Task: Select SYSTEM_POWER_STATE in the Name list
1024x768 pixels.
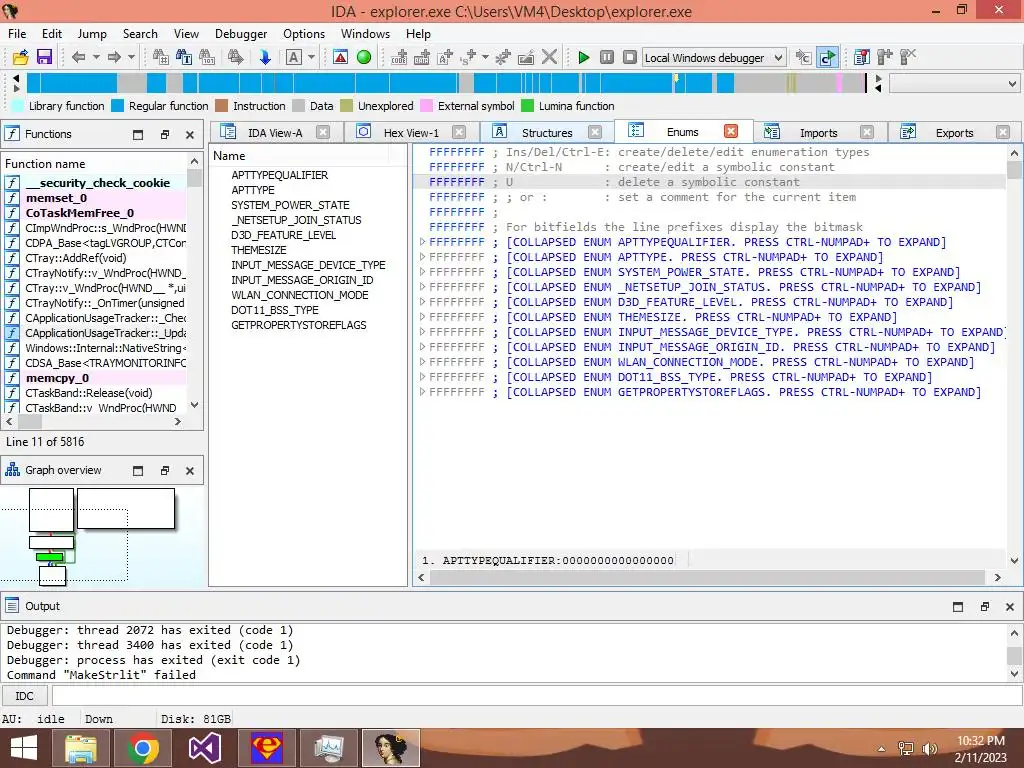Action: click(x=290, y=205)
